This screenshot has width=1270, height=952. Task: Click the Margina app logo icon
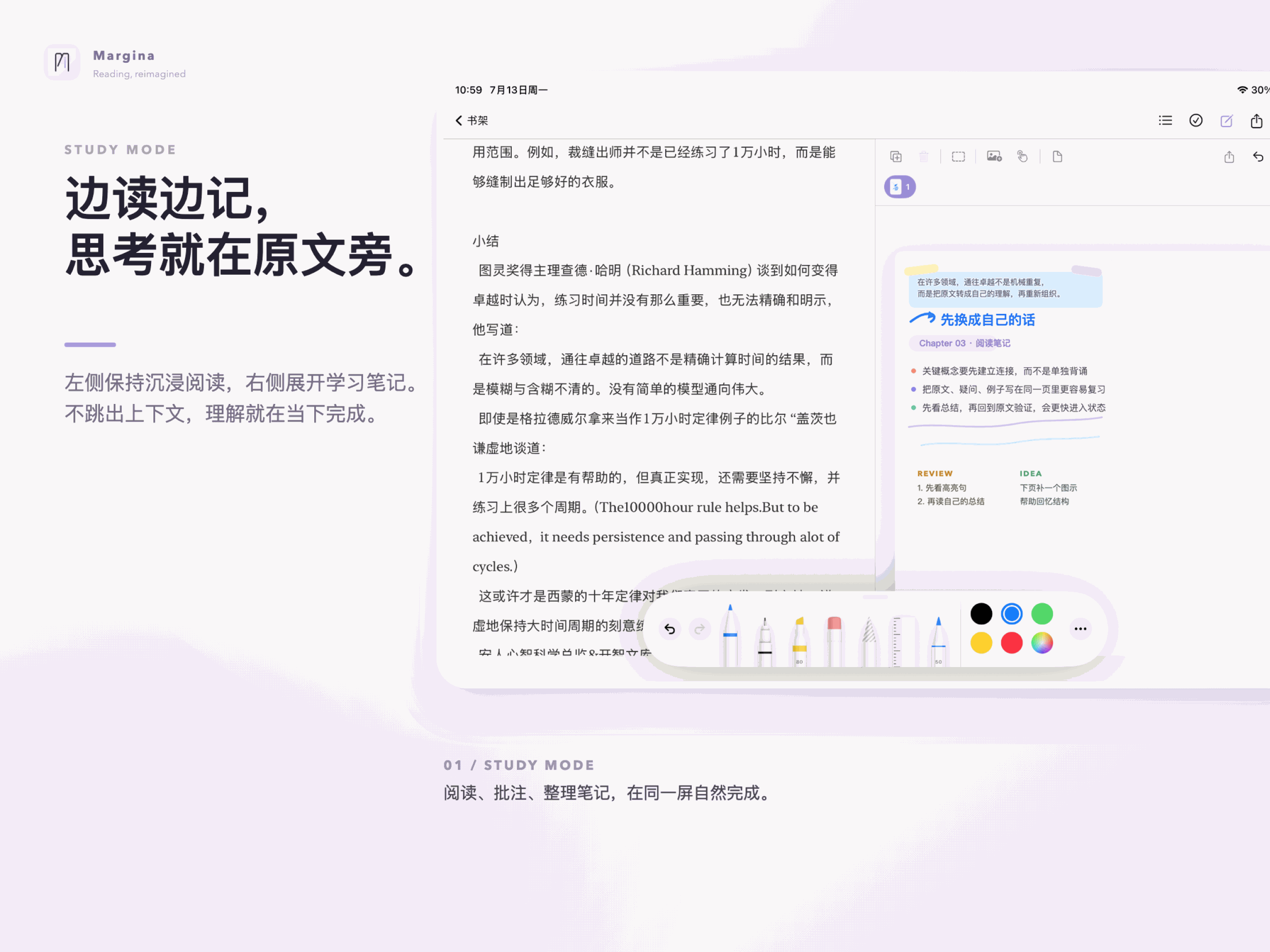click(x=62, y=62)
